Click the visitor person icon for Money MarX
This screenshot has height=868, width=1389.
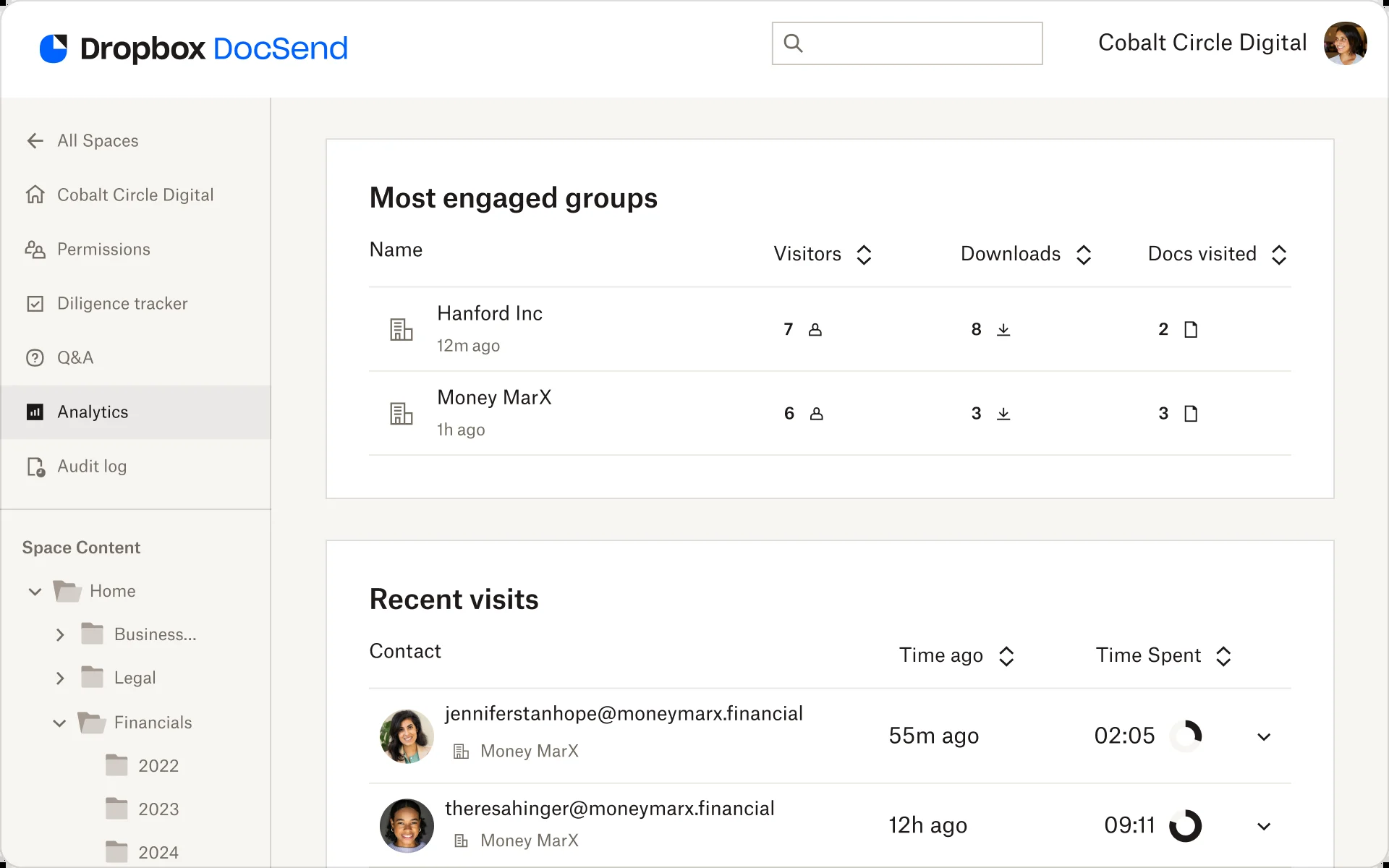point(817,414)
